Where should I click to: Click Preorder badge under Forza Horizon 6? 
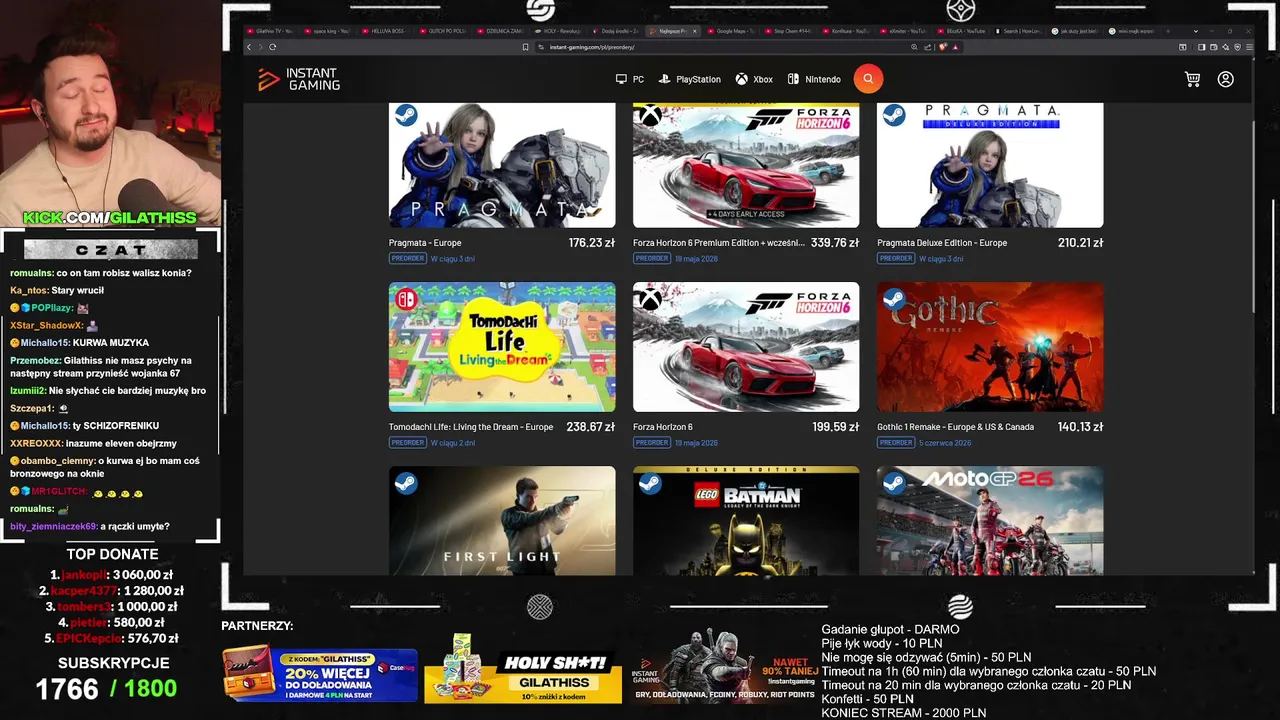[652, 442]
